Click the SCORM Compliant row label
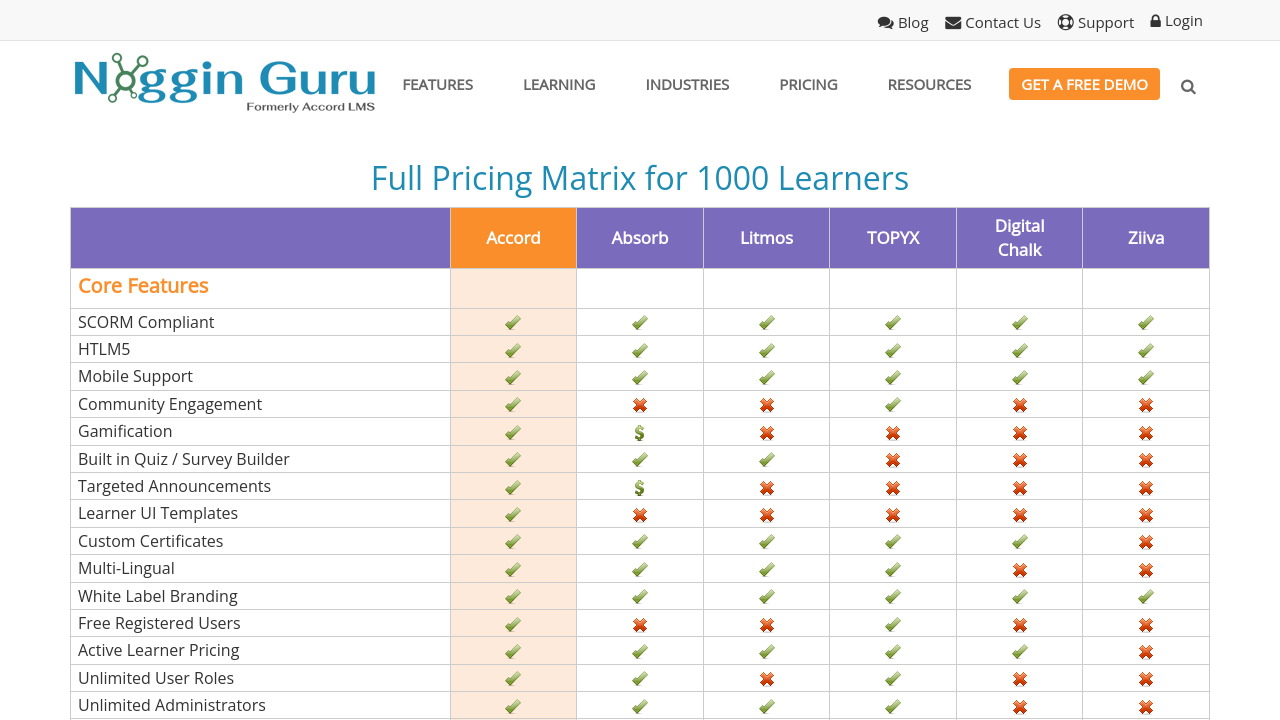 tap(146, 322)
